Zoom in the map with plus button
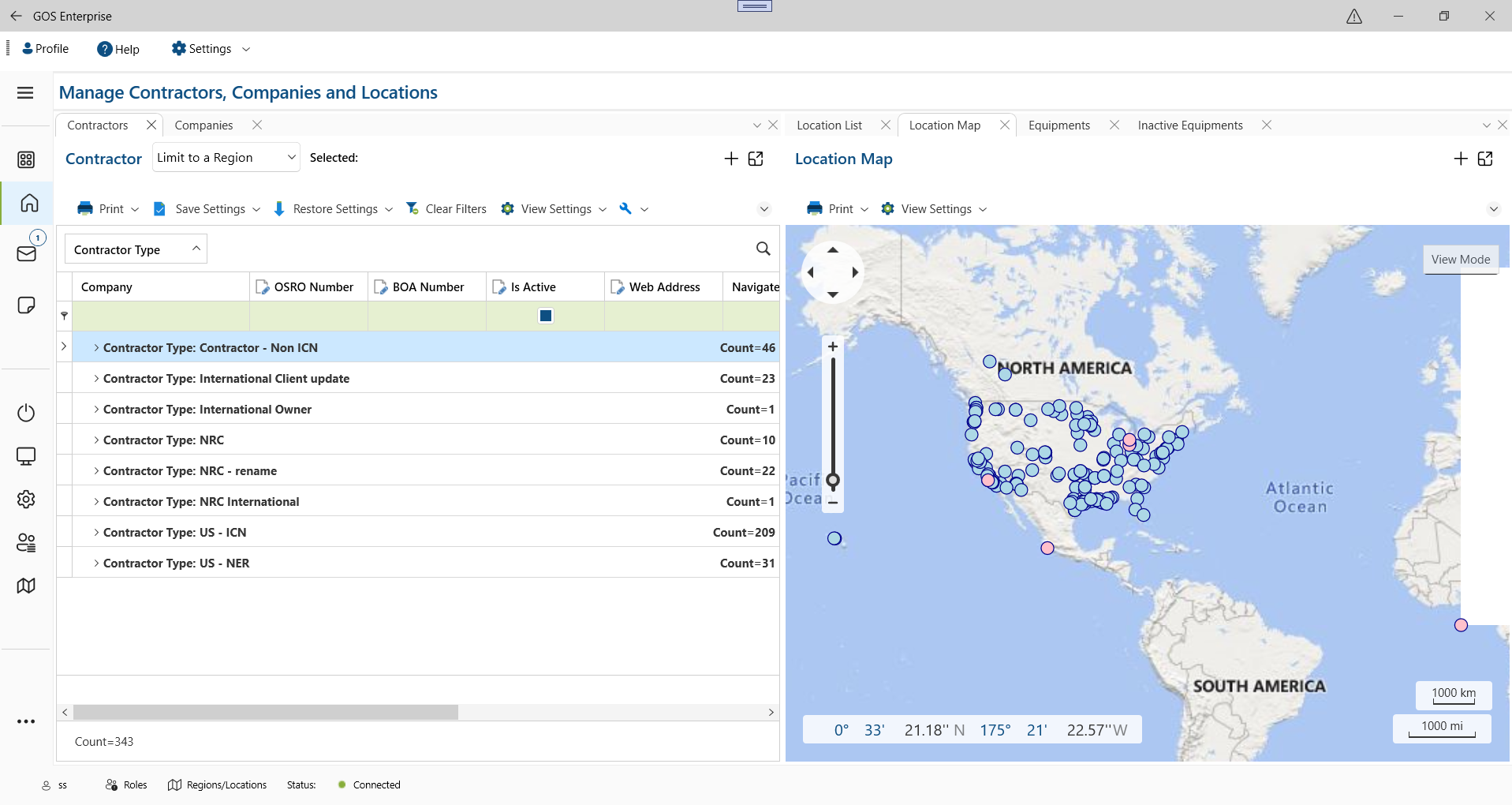This screenshot has width=1512, height=805. coord(833,346)
